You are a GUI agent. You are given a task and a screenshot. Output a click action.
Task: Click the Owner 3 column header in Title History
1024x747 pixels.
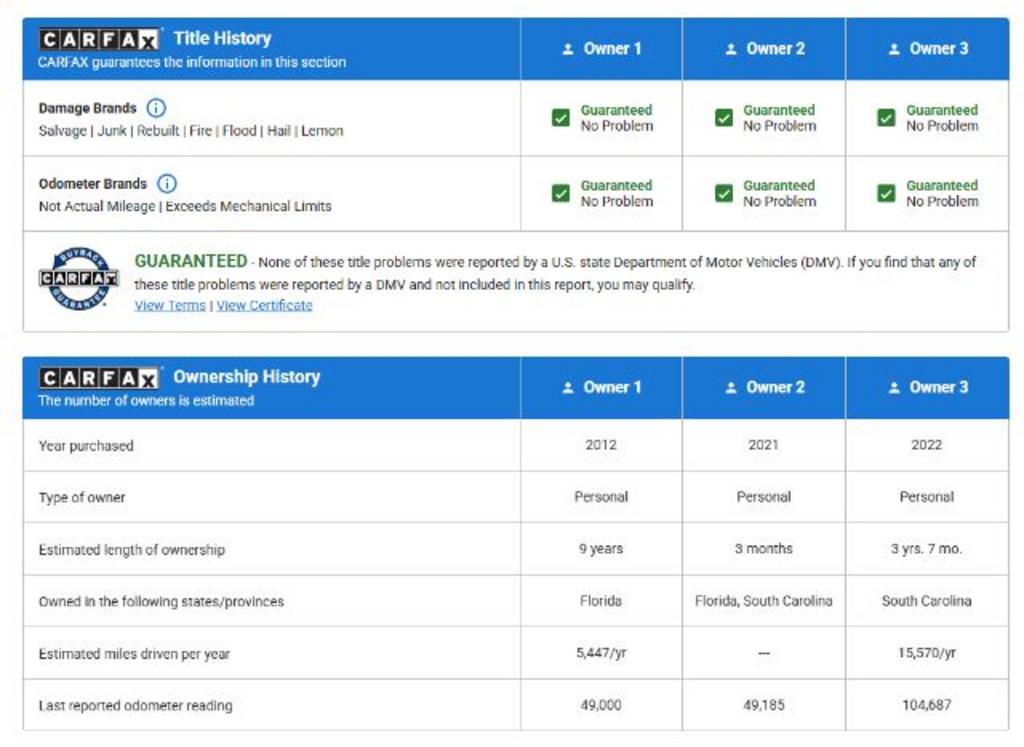click(927, 49)
